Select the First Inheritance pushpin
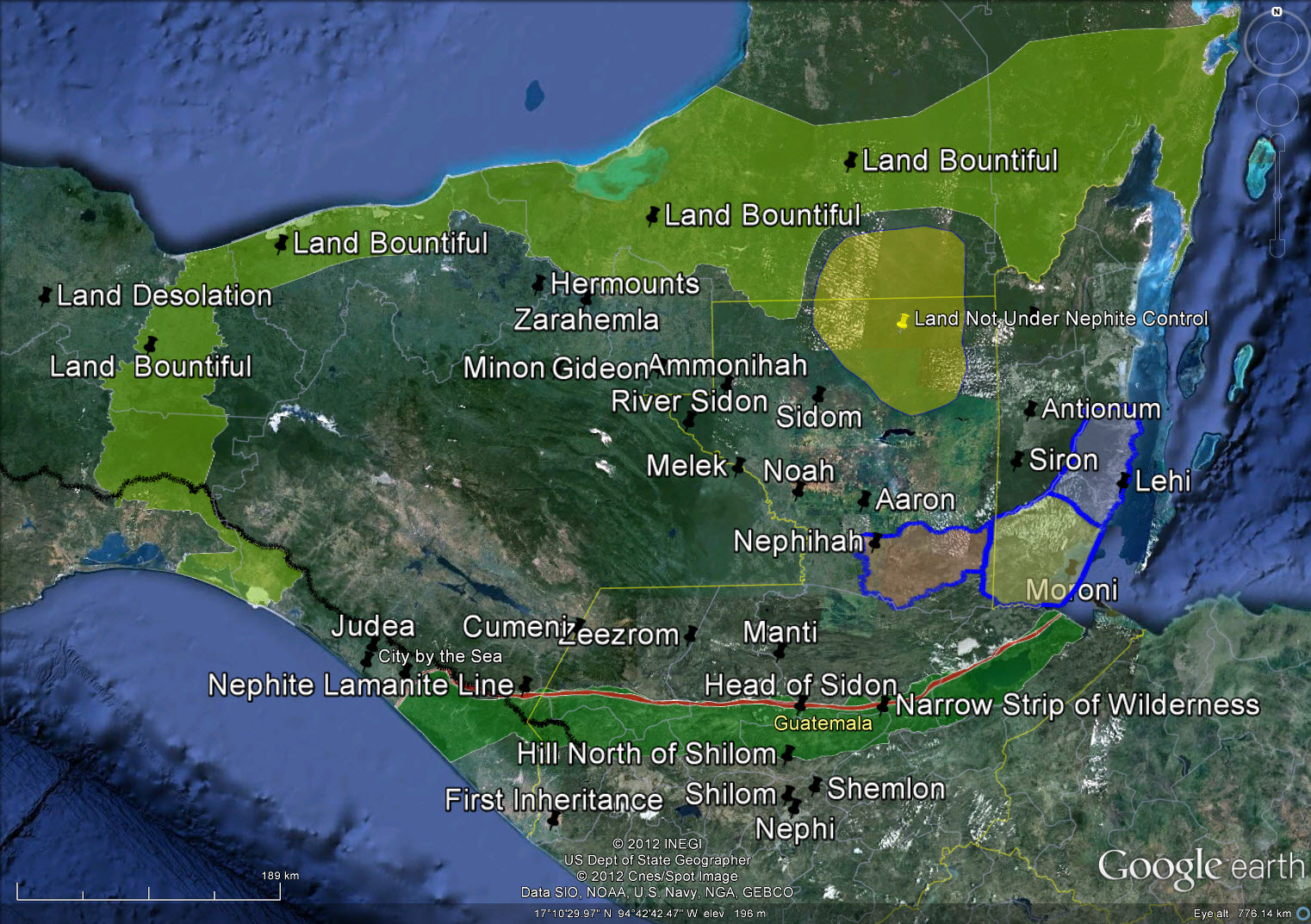The height and width of the screenshot is (924, 1311). (554, 819)
